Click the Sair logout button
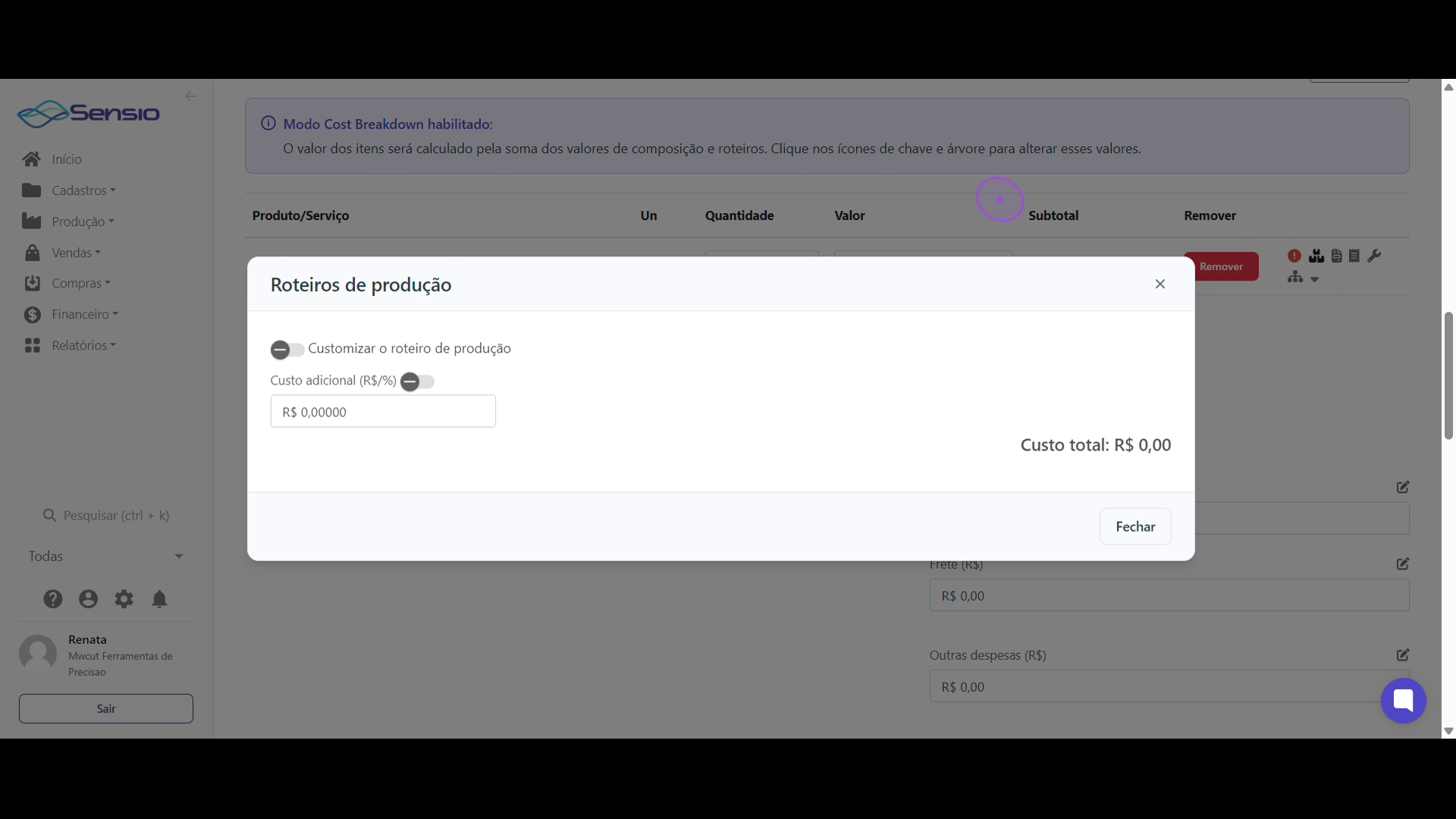This screenshot has width=1456, height=819. (x=106, y=708)
